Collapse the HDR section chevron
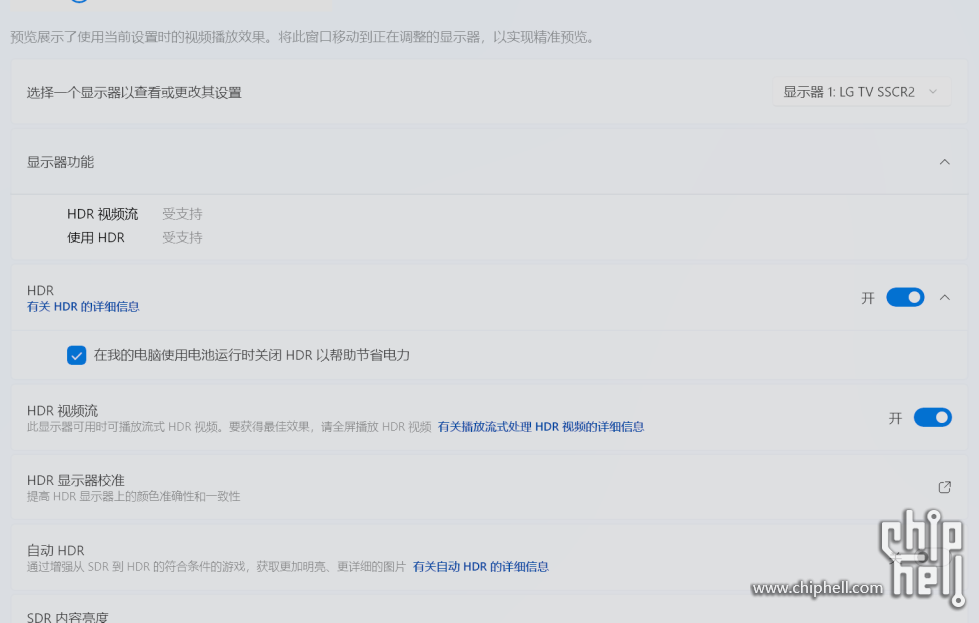Viewport: 979px width, 623px height. point(944,298)
